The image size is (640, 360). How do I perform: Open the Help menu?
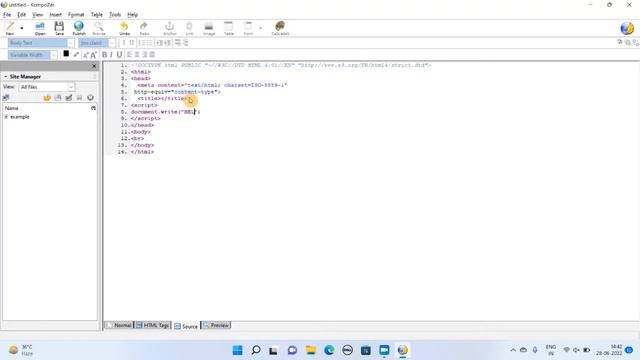click(133, 15)
